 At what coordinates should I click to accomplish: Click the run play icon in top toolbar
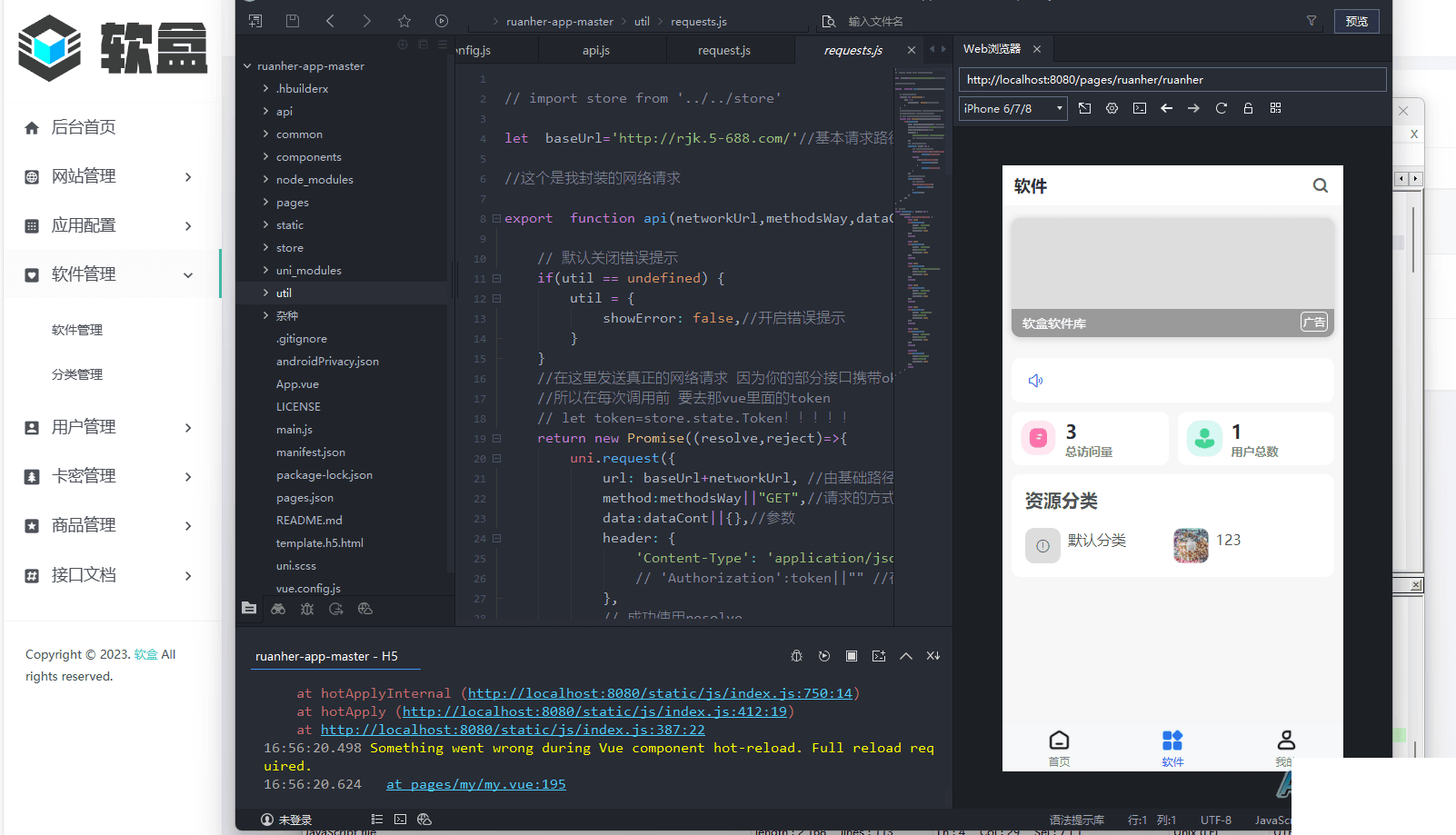[442, 21]
